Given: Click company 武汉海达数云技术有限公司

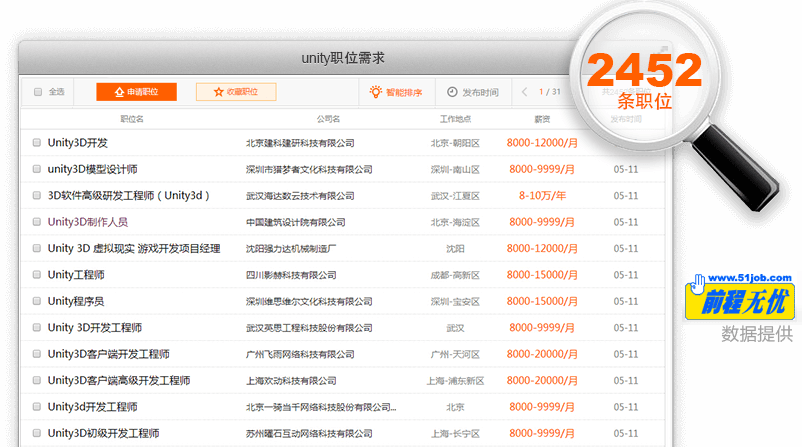Looking at the screenshot, I should point(300,196).
